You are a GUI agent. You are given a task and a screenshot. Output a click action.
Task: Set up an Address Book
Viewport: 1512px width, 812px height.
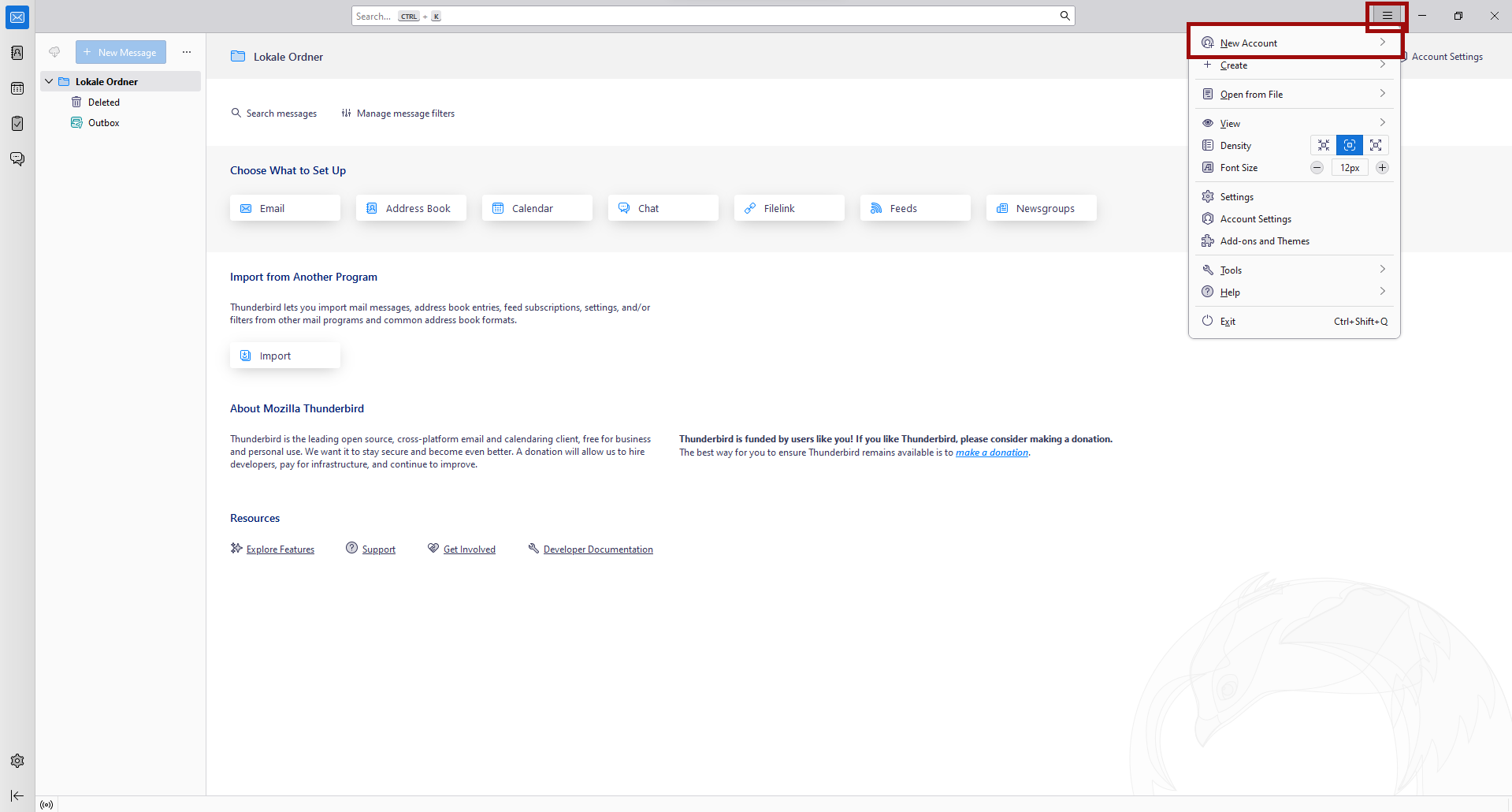click(x=411, y=208)
